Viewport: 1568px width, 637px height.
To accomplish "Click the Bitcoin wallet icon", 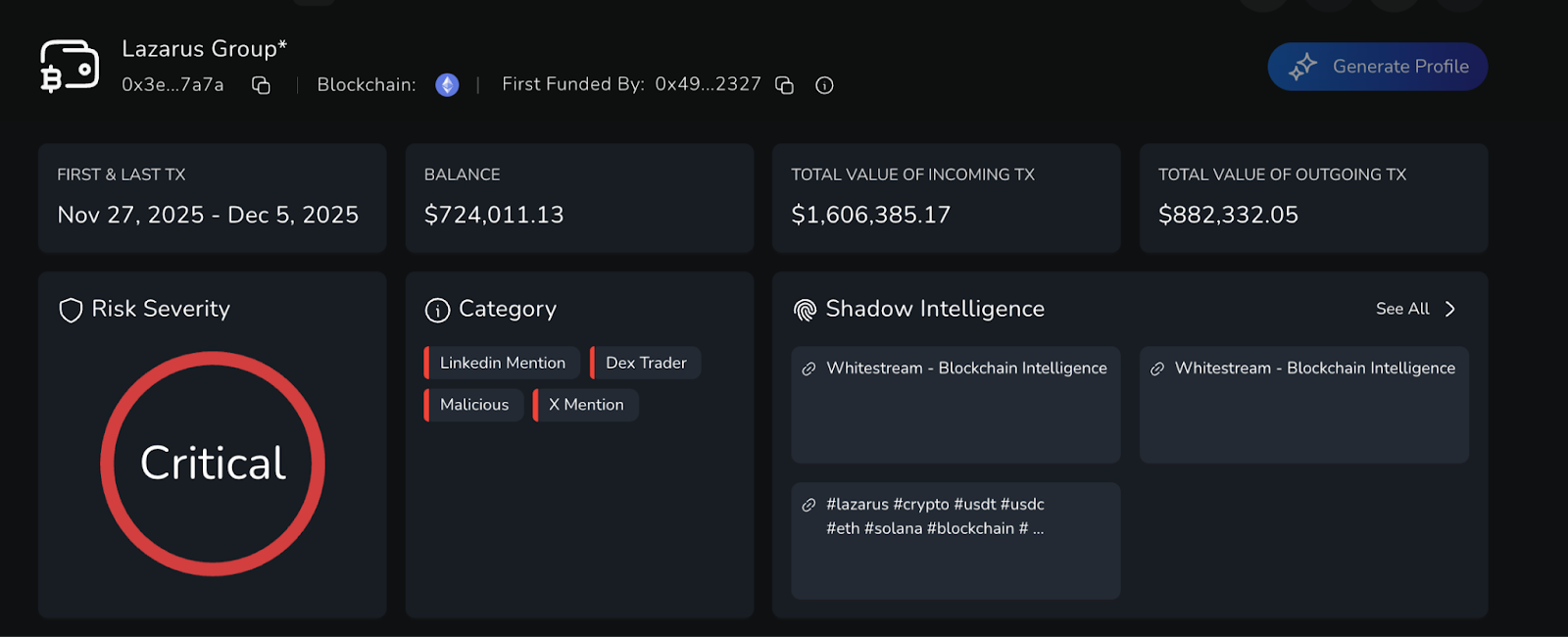I will click(69, 67).
